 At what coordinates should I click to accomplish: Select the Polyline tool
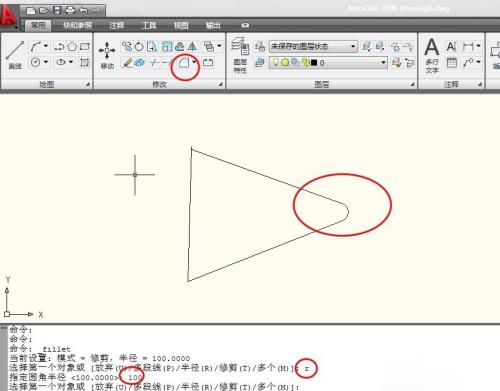tap(59, 46)
